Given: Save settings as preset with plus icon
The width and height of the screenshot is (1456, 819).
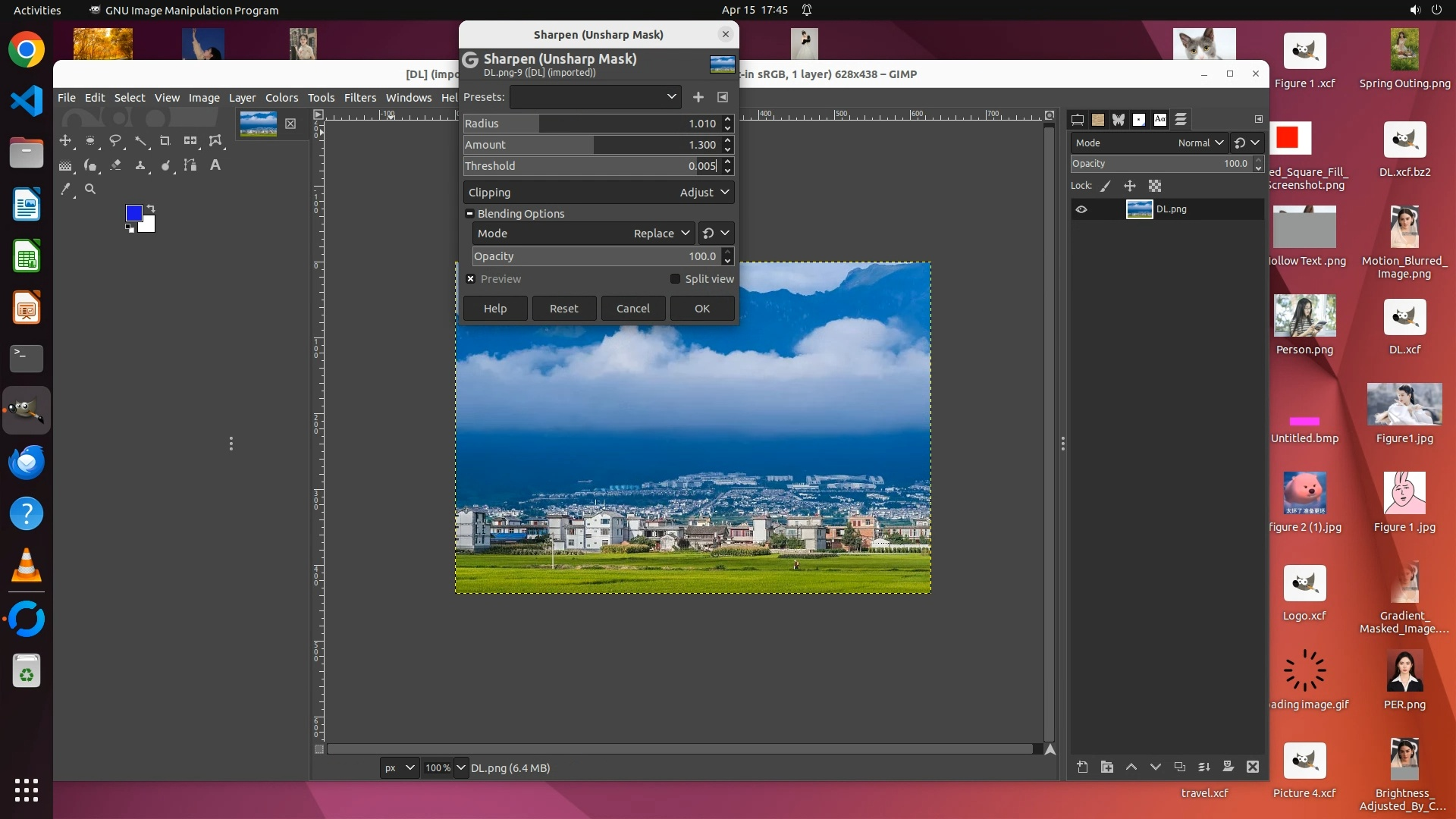Looking at the screenshot, I should 698,97.
